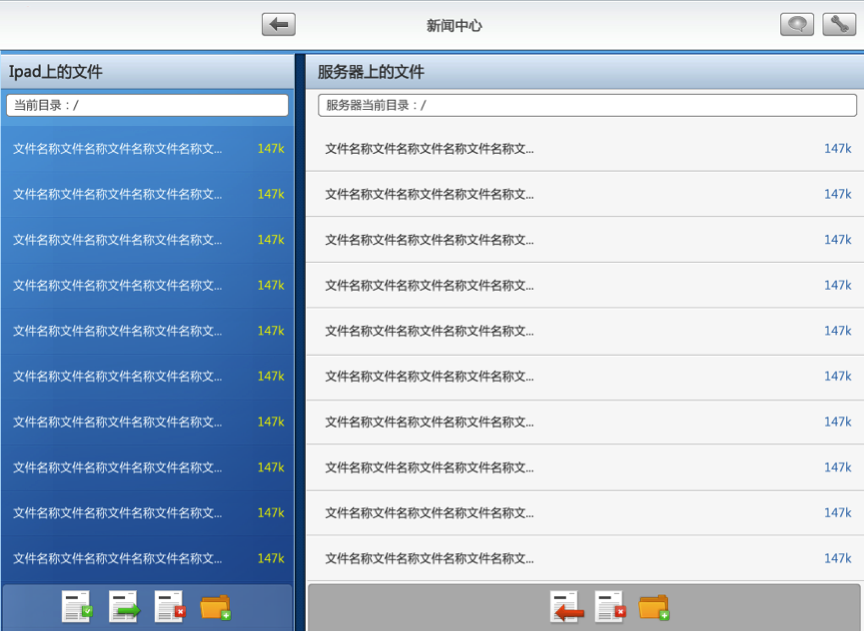Image resolution: width=865 pixels, height=632 pixels.
Task: Create new folder in the server panel
Action: tap(654, 608)
